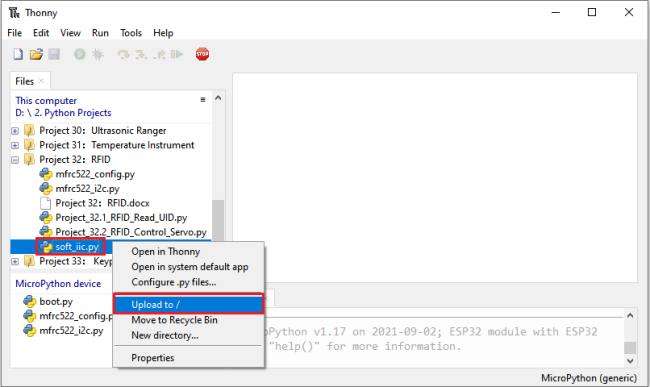Click the Debug current script bug icon
Viewport: 650px width, 387px height.
[98, 54]
